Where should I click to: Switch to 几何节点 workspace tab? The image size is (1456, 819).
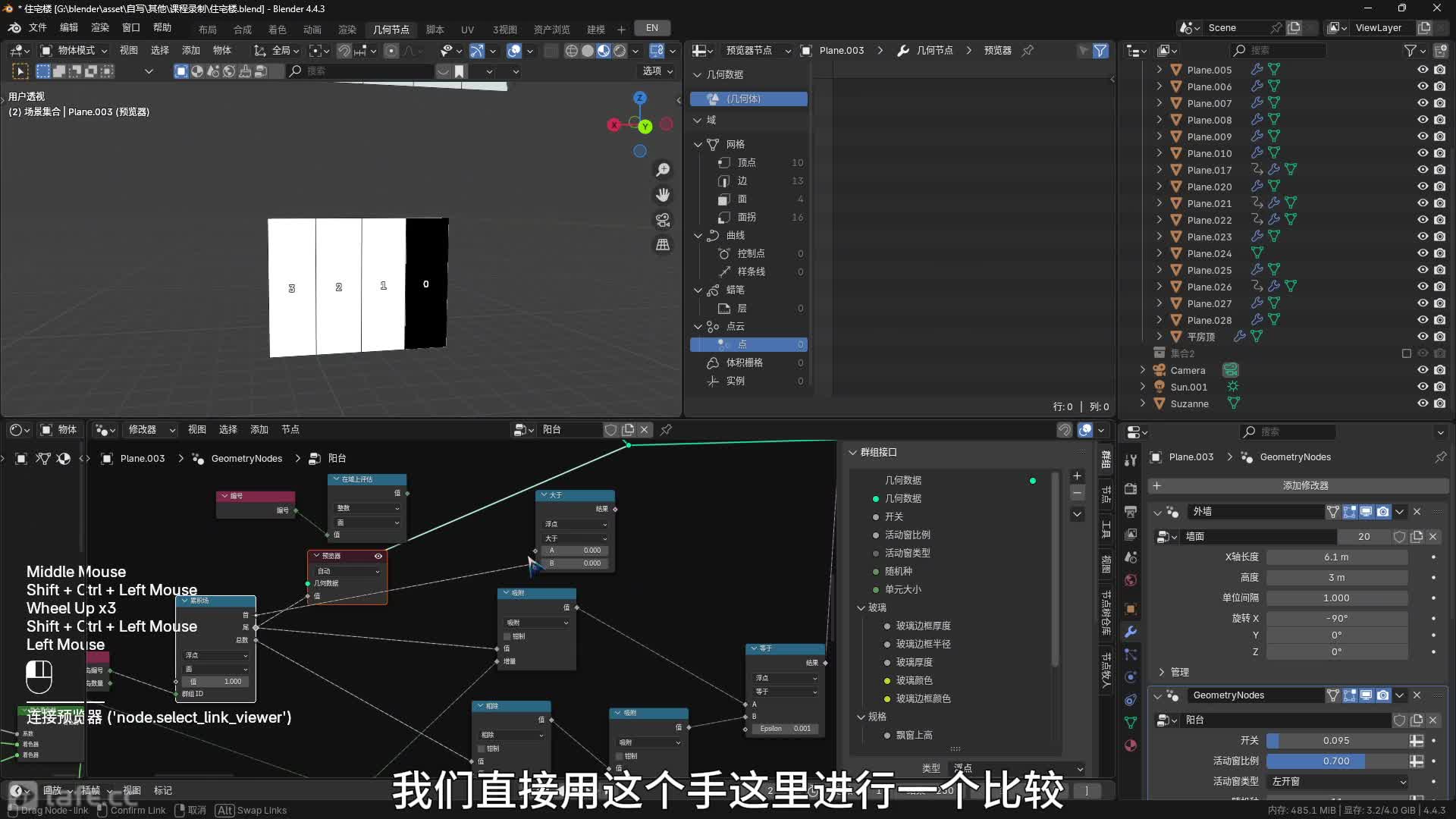[391, 30]
